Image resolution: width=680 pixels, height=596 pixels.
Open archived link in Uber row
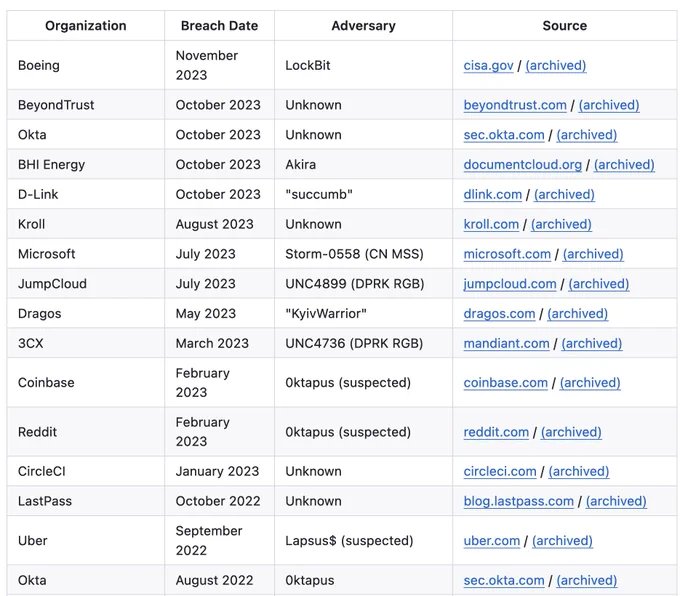(562, 541)
